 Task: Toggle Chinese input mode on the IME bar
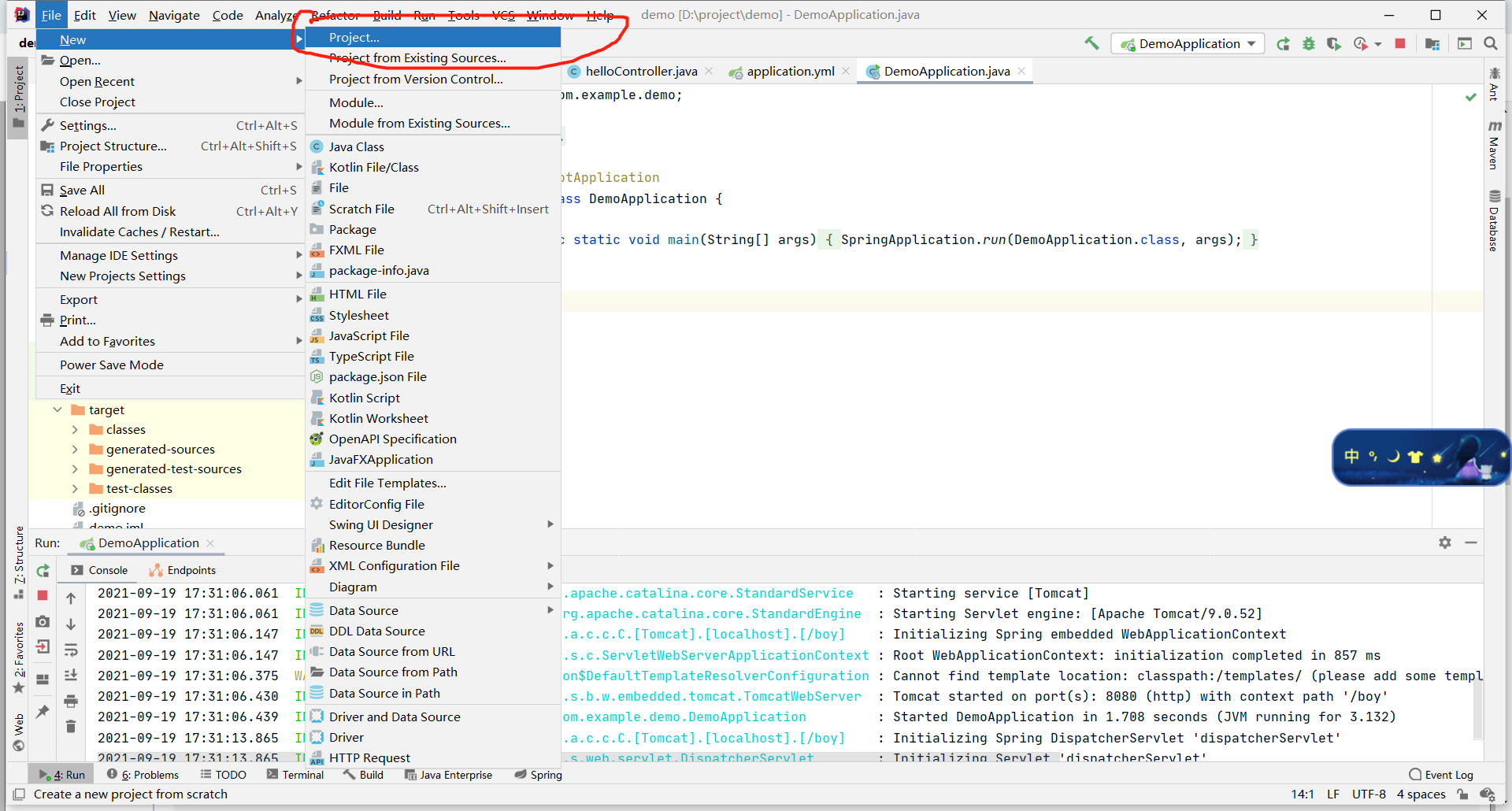(x=1352, y=457)
